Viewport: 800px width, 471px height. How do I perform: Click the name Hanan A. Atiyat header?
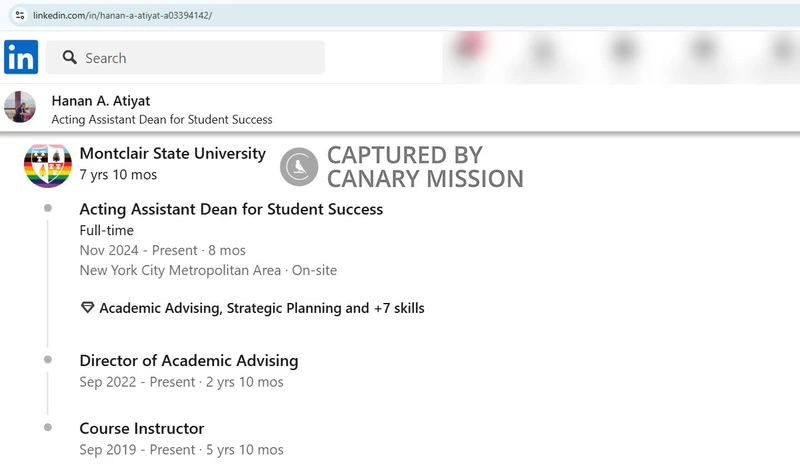click(x=101, y=101)
